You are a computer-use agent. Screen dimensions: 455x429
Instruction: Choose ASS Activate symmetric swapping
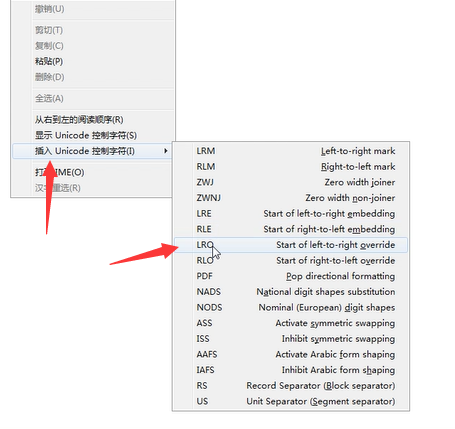pos(291,323)
